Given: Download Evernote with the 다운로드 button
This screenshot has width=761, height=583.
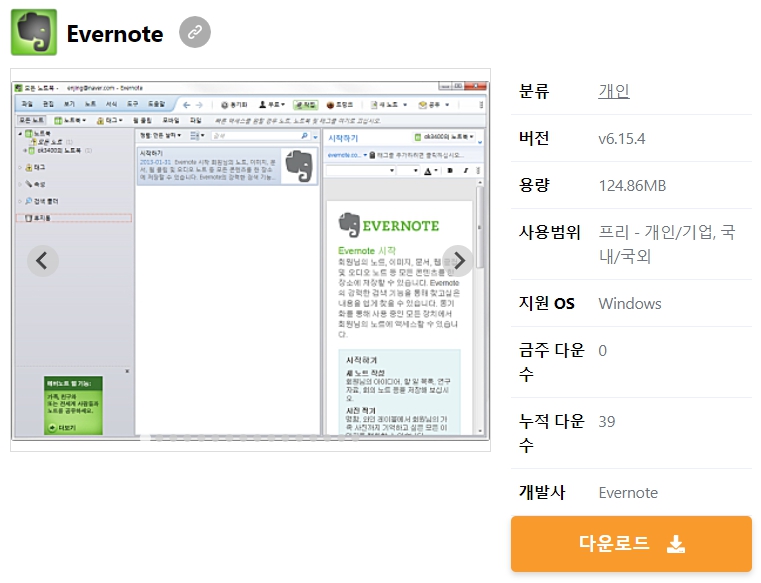Looking at the screenshot, I should (x=631, y=544).
